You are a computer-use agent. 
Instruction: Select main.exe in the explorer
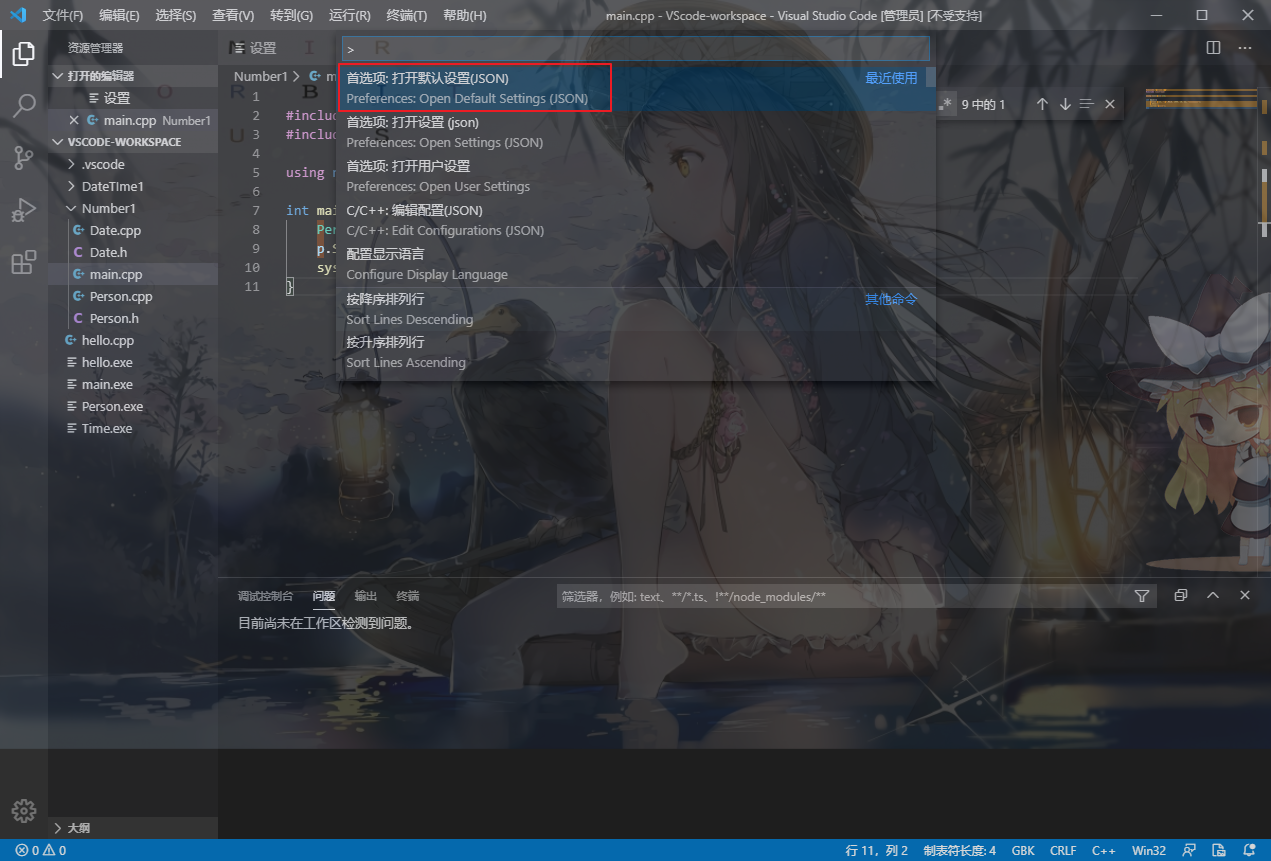click(133, 384)
